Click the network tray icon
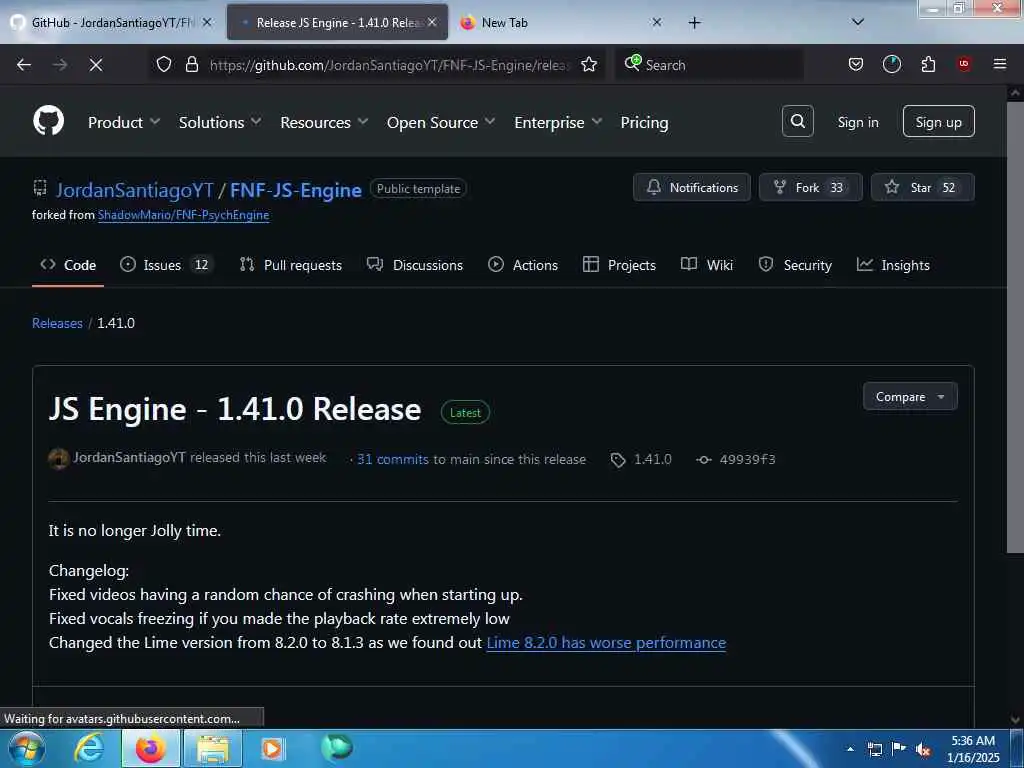Image resolution: width=1024 pixels, height=768 pixels. coord(874,750)
